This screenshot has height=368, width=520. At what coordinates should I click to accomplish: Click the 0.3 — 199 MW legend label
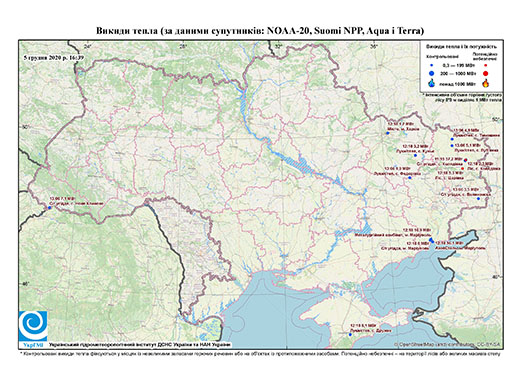tap(459, 65)
